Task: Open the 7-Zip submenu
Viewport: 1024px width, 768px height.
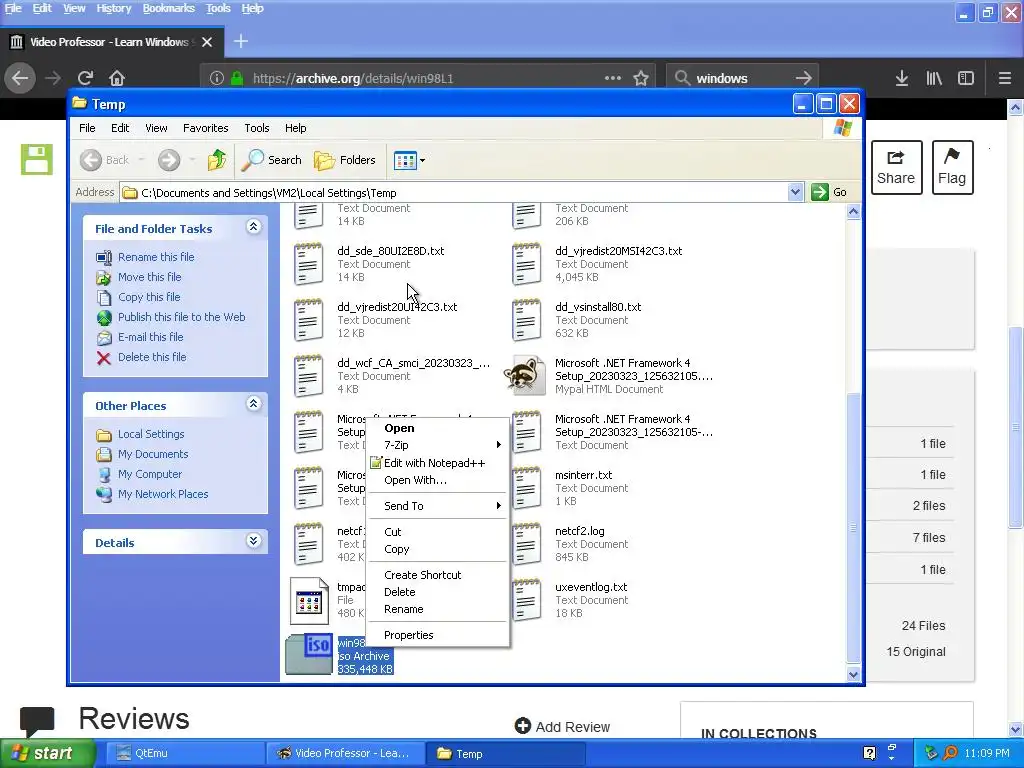Action: (438, 445)
